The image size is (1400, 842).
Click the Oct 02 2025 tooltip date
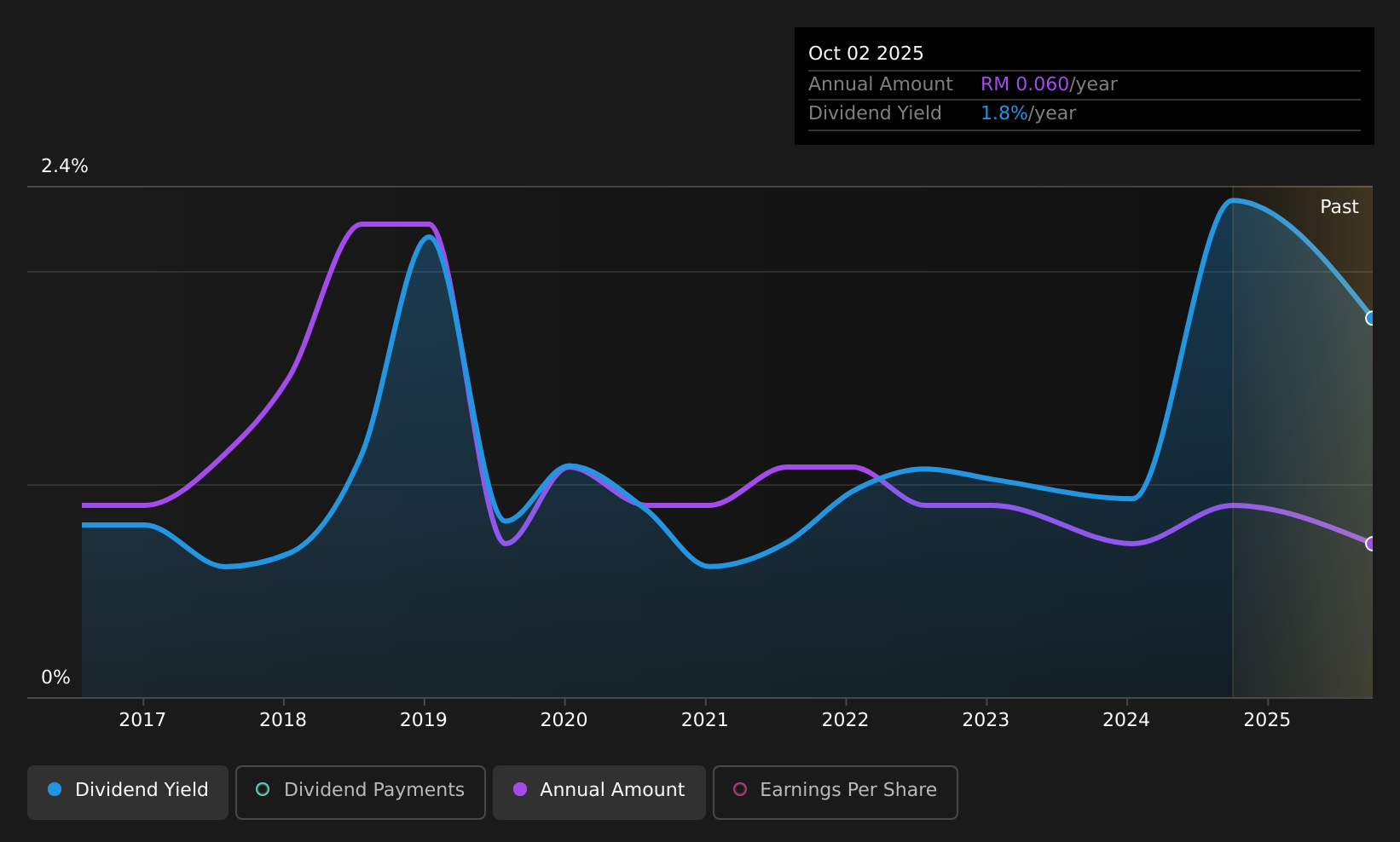pyautogui.click(x=866, y=54)
